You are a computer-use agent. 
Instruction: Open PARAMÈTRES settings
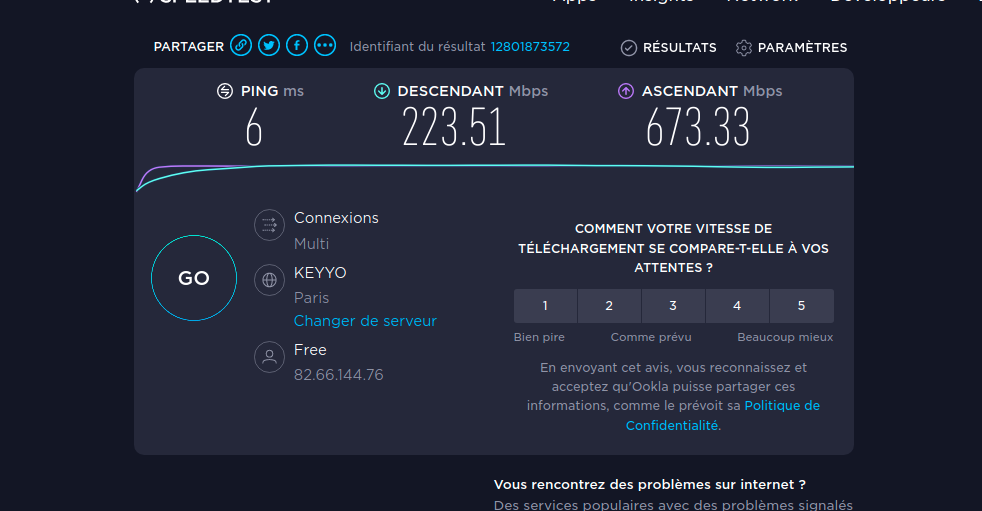coord(802,48)
